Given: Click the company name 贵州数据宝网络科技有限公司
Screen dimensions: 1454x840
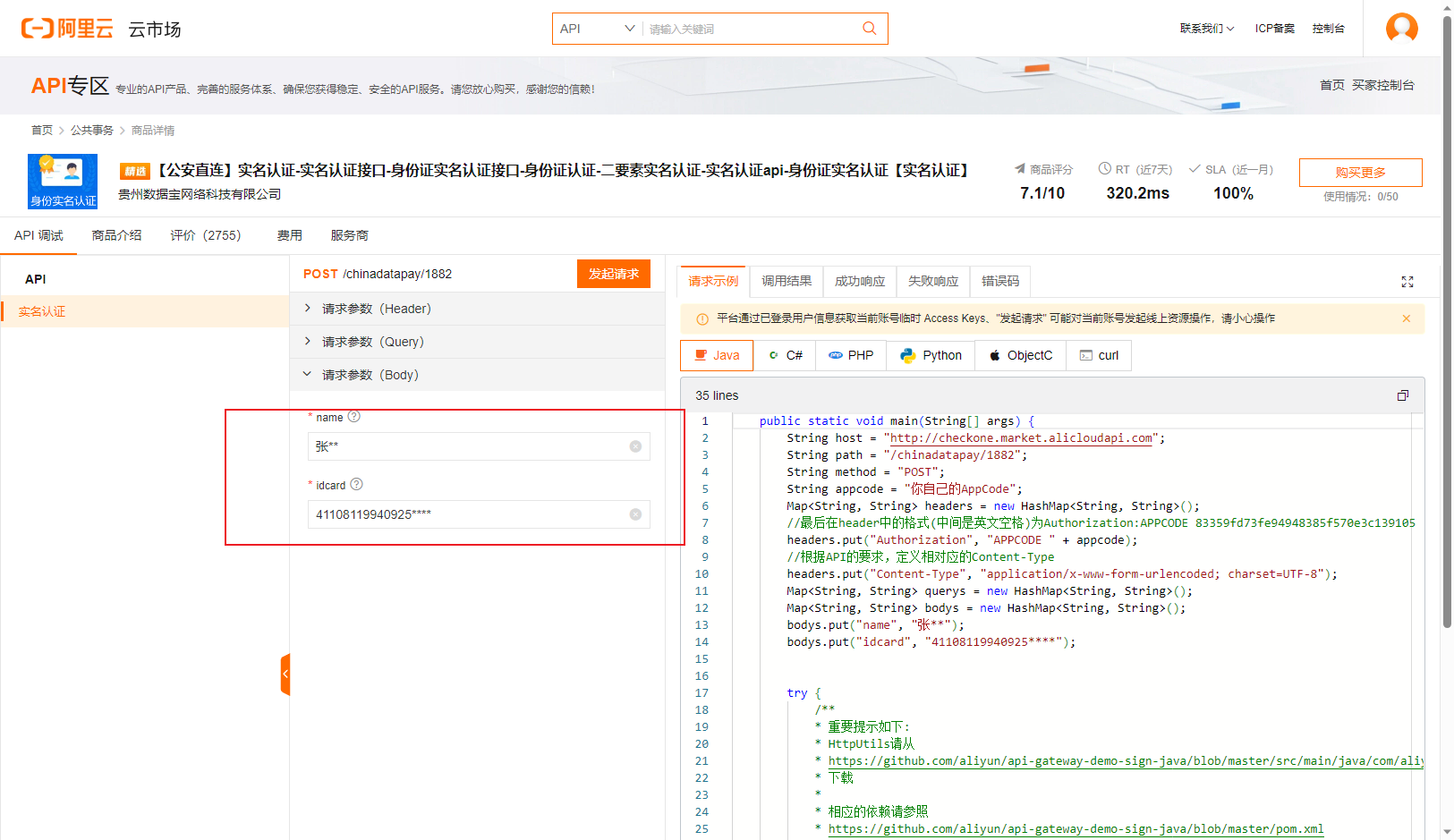Looking at the screenshot, I should tap(200, 194).
